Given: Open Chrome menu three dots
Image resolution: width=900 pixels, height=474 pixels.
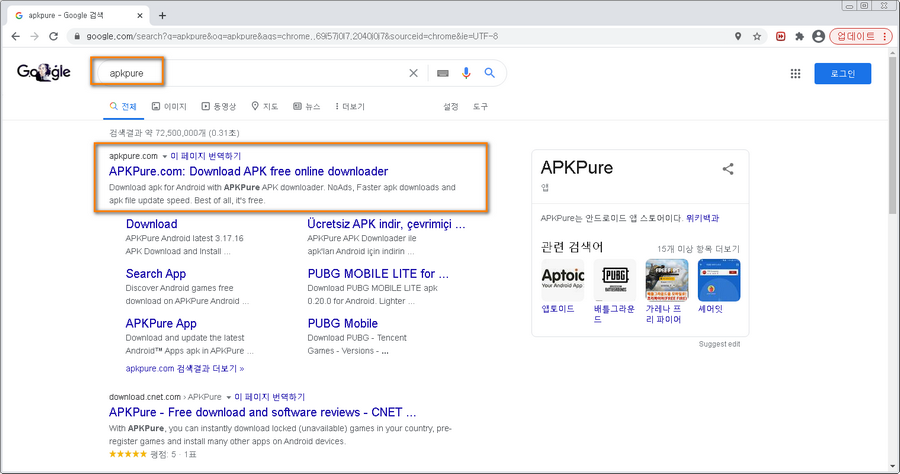Looking at the screenshot, I should pos(885,36).
